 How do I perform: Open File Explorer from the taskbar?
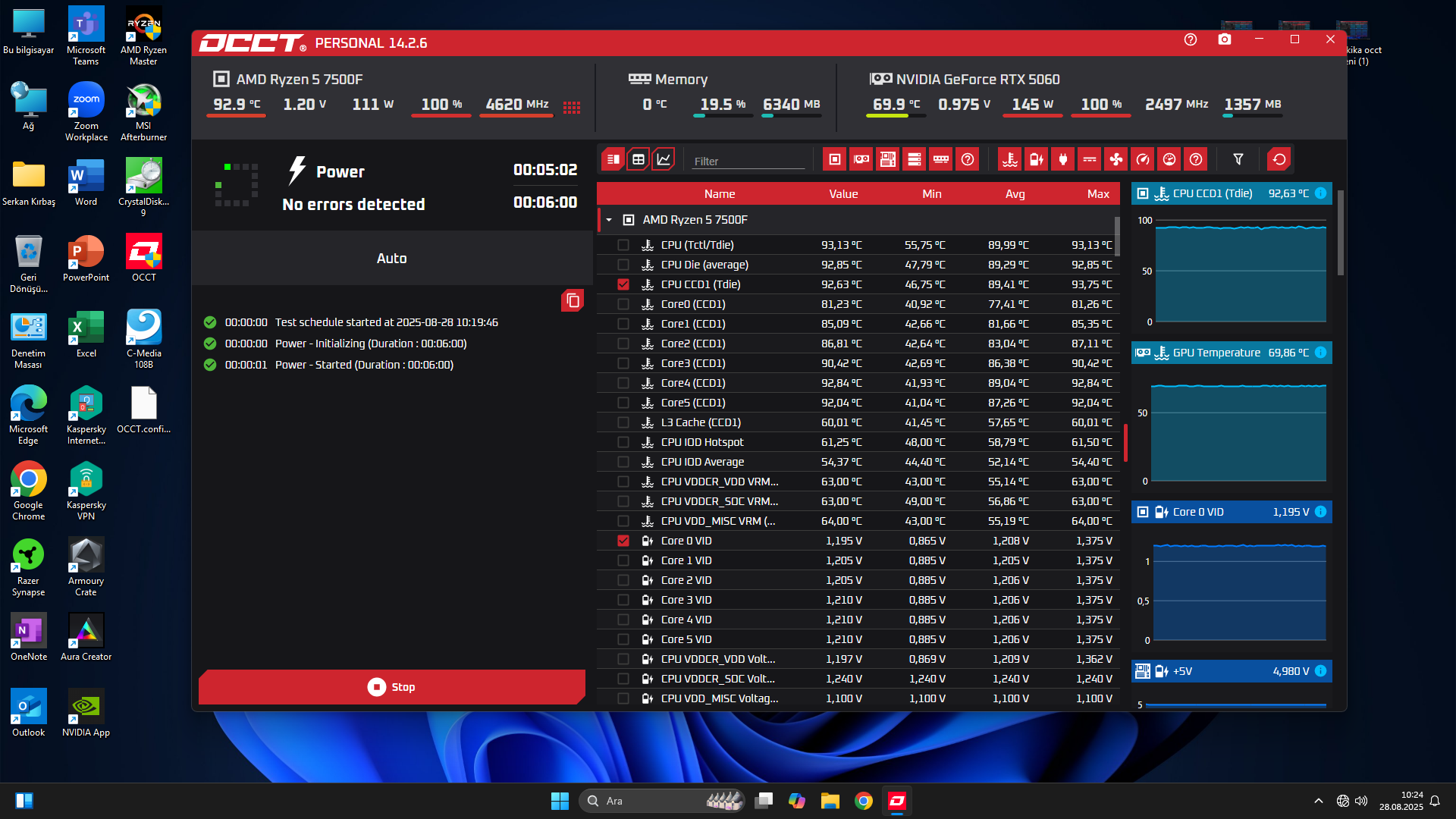pos(830,801)
